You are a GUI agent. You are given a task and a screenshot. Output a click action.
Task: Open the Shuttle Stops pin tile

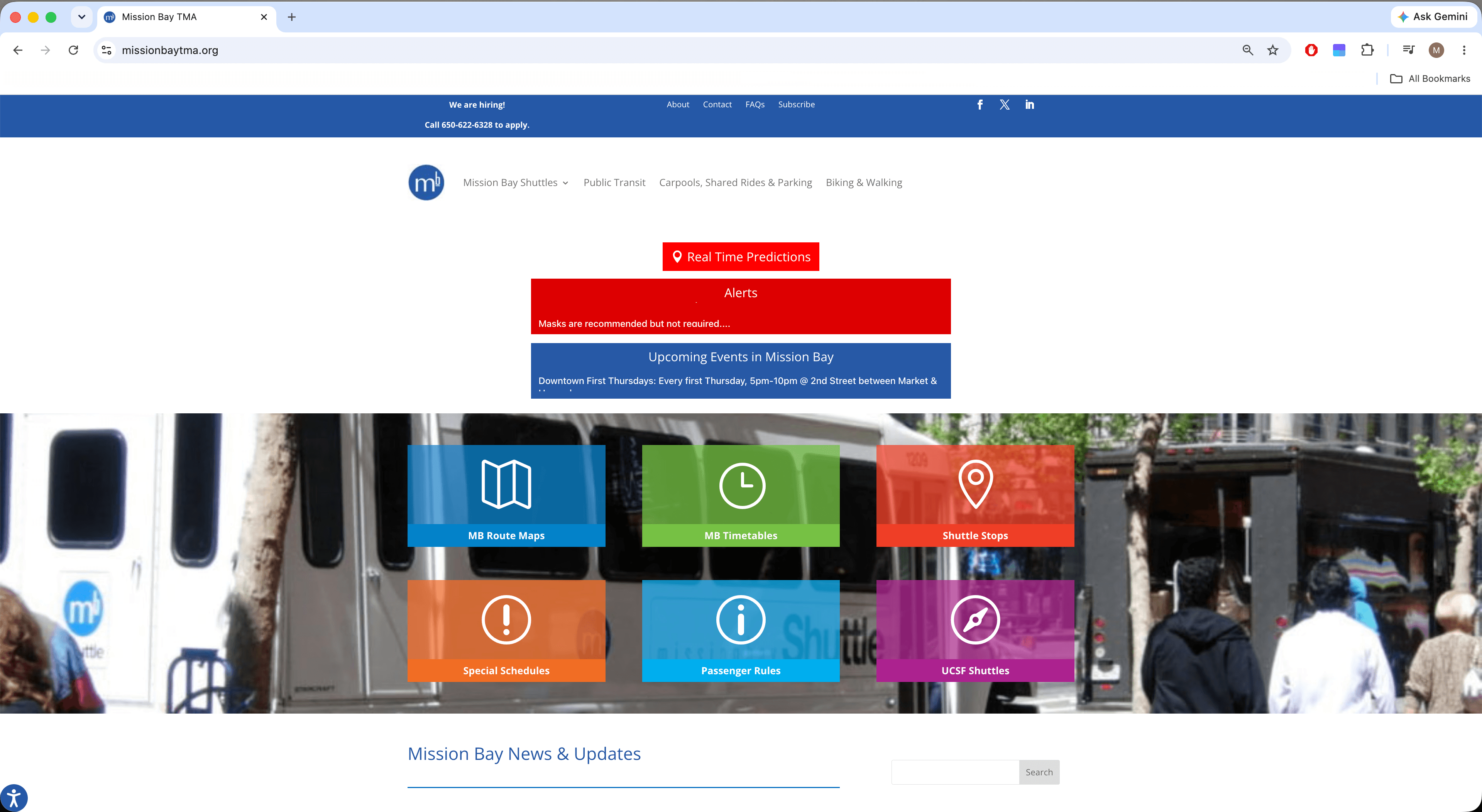click(975, 496)
